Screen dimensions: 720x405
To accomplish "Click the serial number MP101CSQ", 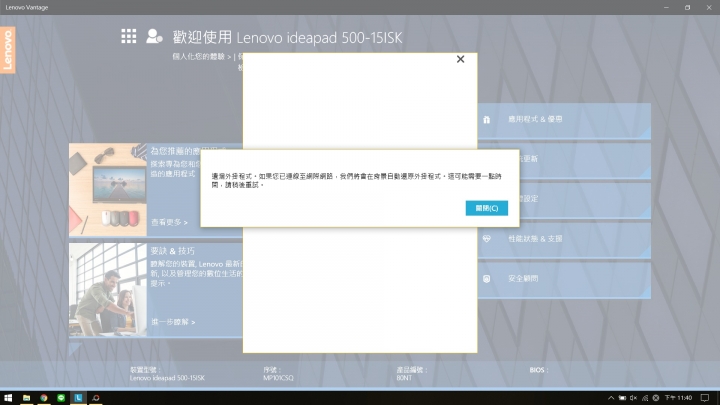I will 278,378.
